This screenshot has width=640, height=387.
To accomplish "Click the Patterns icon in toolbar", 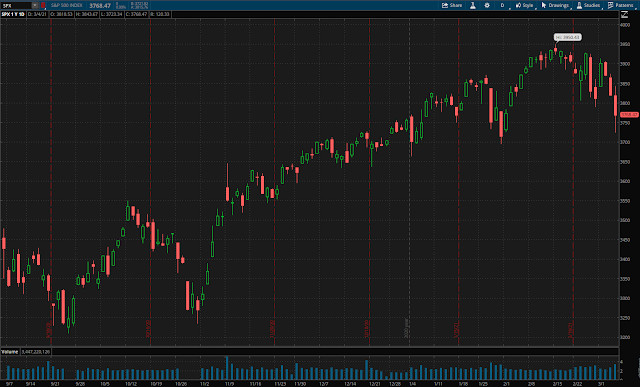I will [611, 5].
